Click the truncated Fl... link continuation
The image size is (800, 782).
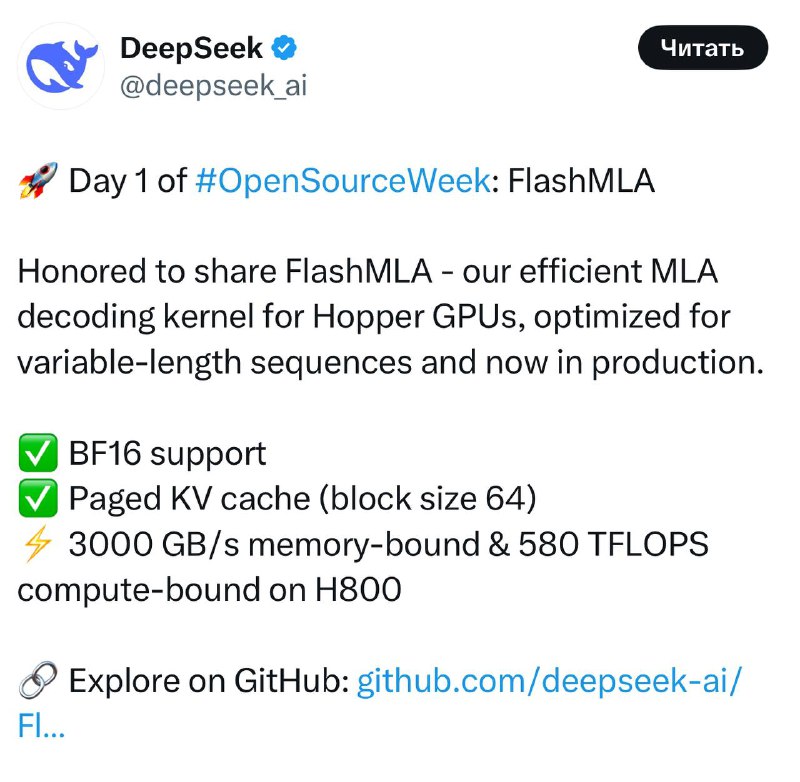click(x=41, y=725)
